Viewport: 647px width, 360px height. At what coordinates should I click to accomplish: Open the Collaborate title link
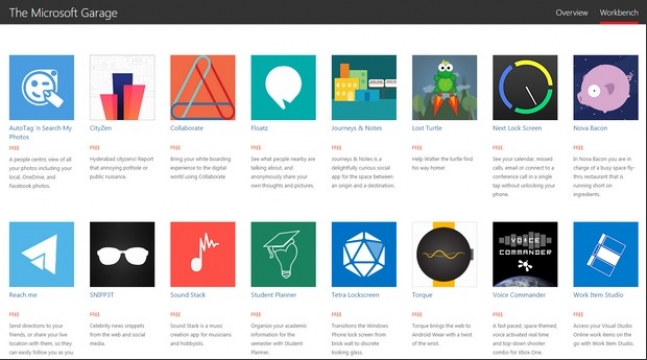[187, 128]
